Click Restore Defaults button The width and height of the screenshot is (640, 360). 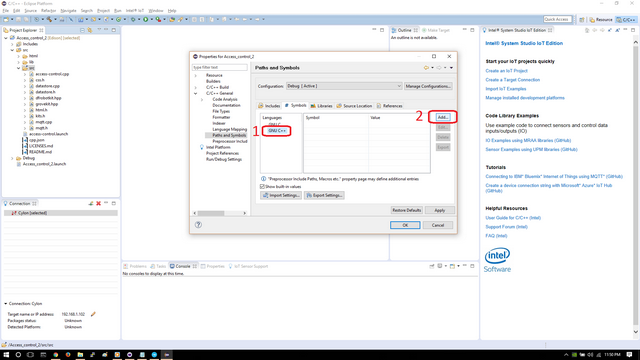point(407,210)
